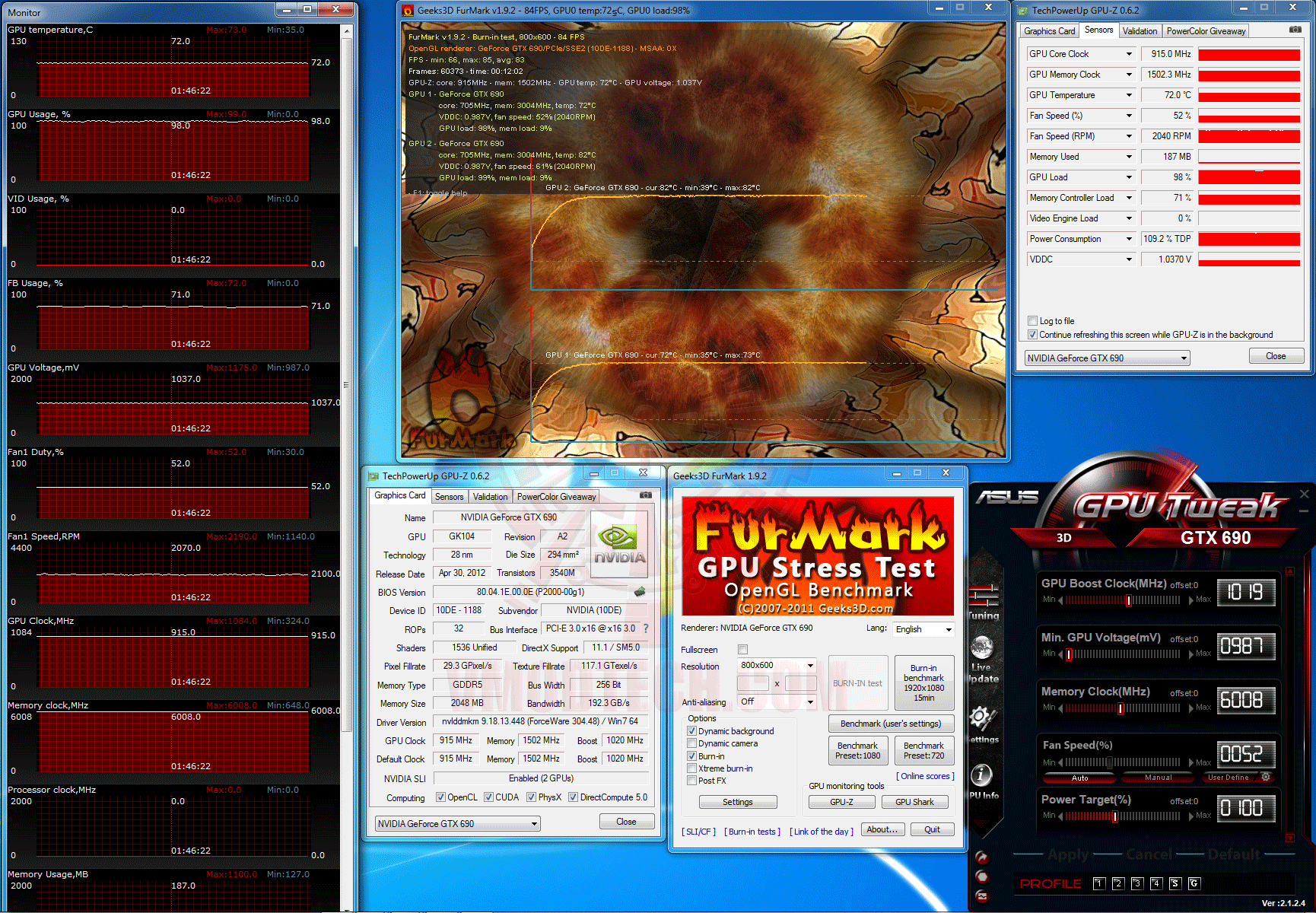The width and height of the screenshot is (1316, 913).
Task: Open the card selector in GPU-Z Sensors window
Action: pos(1107,358)
